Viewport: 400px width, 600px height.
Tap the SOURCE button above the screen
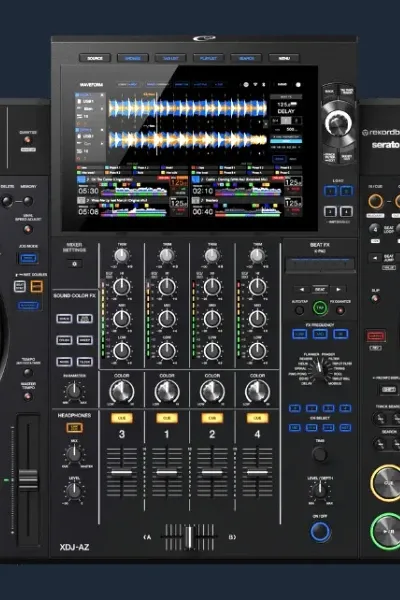(x=95, y=58)
